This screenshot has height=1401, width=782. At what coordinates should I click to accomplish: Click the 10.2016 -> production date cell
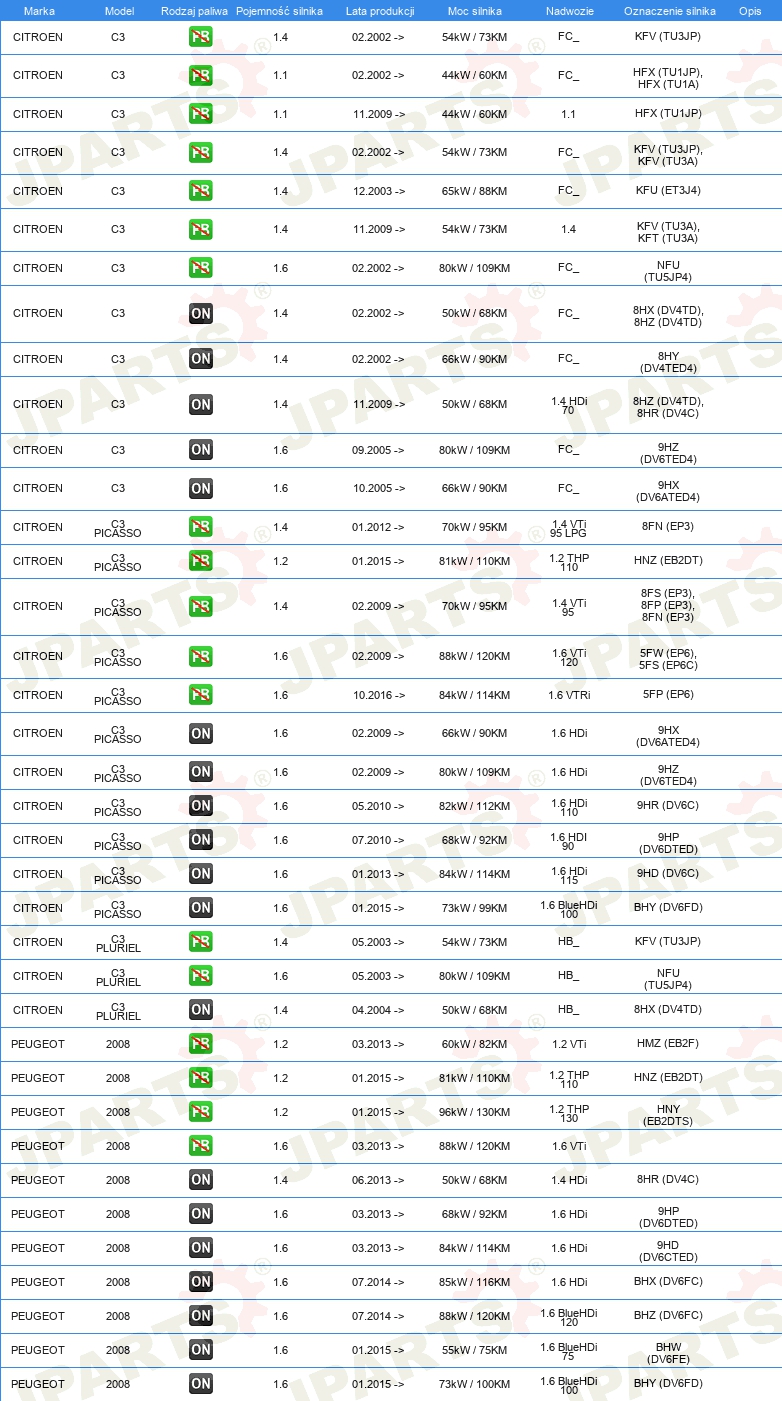pos(379,695)
